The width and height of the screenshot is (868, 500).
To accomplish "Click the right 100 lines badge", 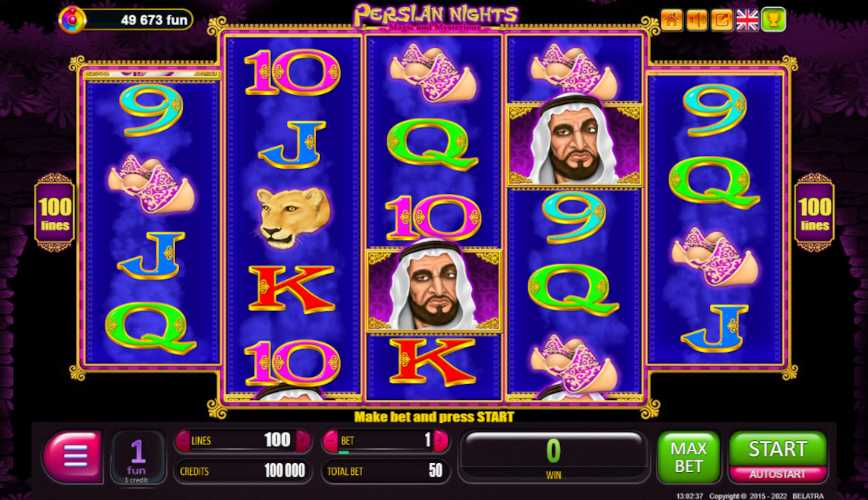I will 814,213.
